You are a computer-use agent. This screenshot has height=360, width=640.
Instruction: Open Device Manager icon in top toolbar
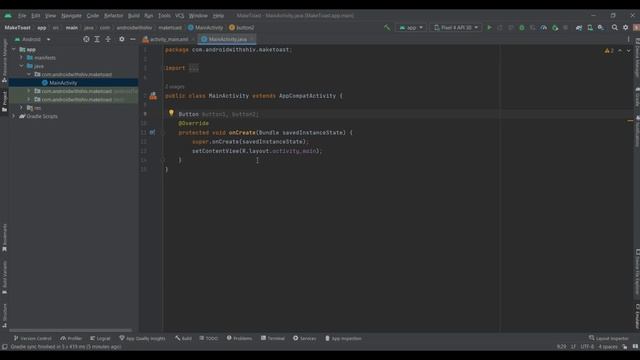point(590,28)
